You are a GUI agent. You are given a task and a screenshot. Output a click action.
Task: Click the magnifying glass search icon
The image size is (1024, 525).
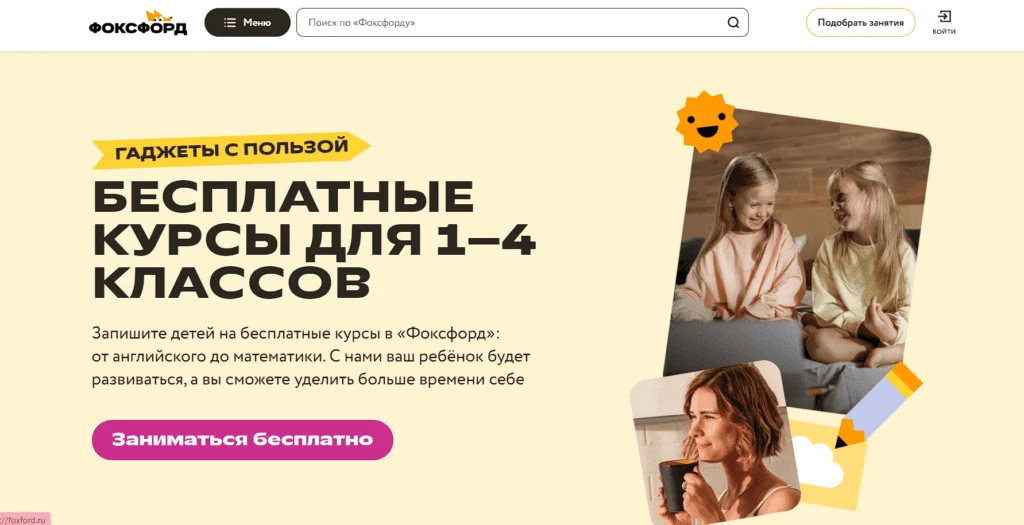pos(733,23)
